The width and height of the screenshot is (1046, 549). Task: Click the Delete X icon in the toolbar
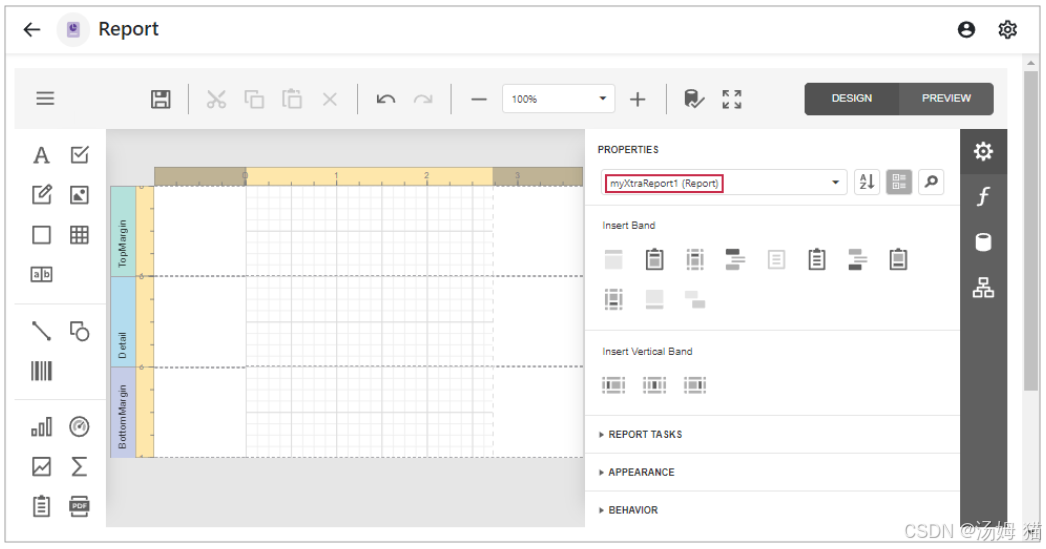[x=330, y=99]
